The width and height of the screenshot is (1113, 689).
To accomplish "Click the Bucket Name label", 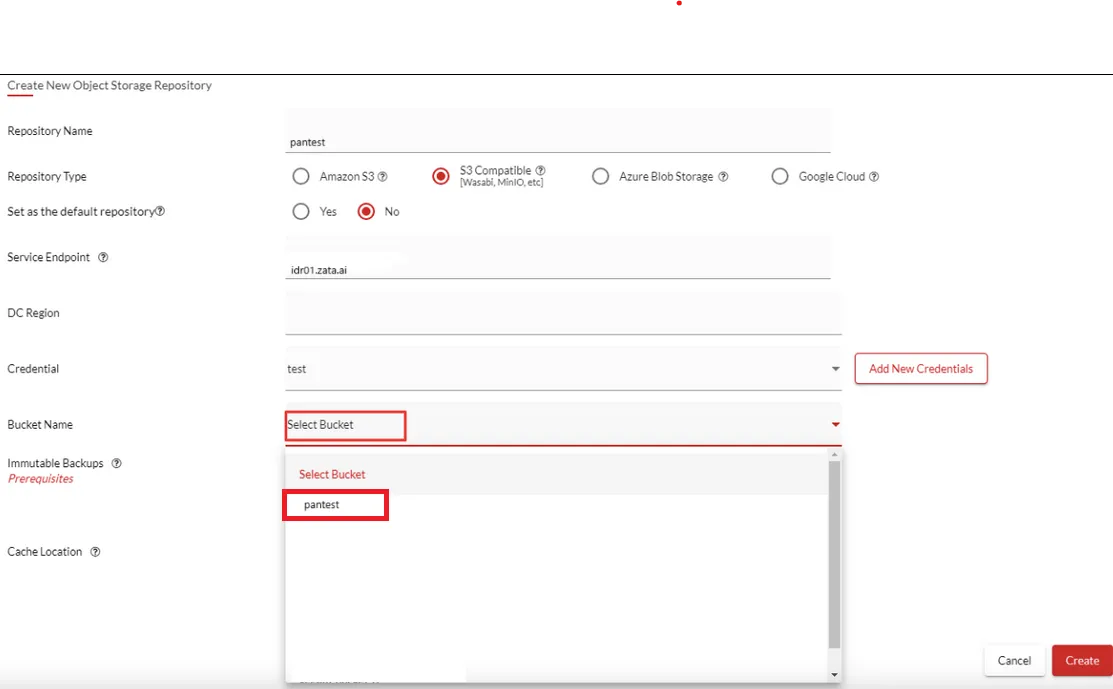I will tap(40, 424).
